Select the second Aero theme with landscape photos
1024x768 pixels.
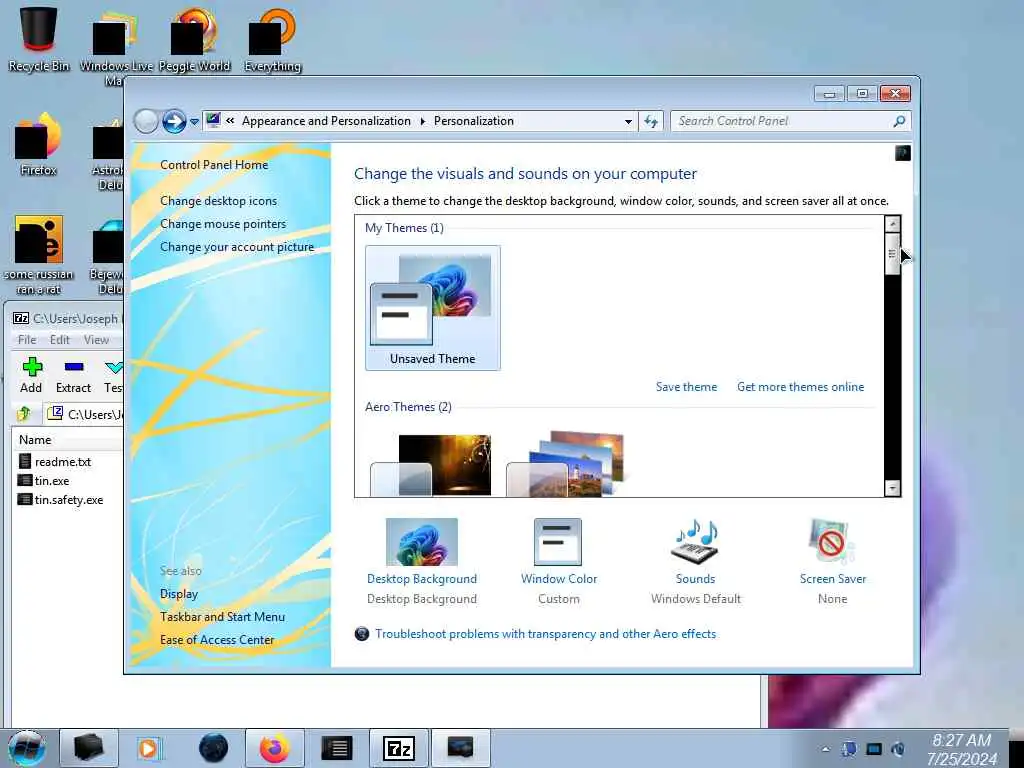[x=566, y=464]
